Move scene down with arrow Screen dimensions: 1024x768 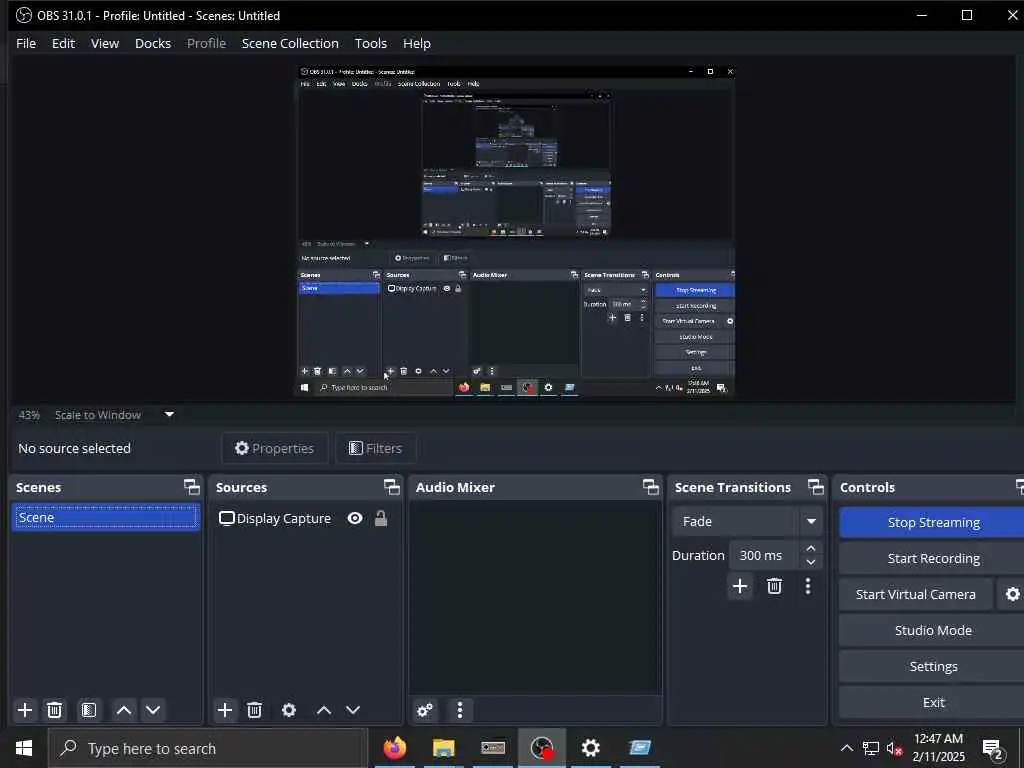click(153, 710)
